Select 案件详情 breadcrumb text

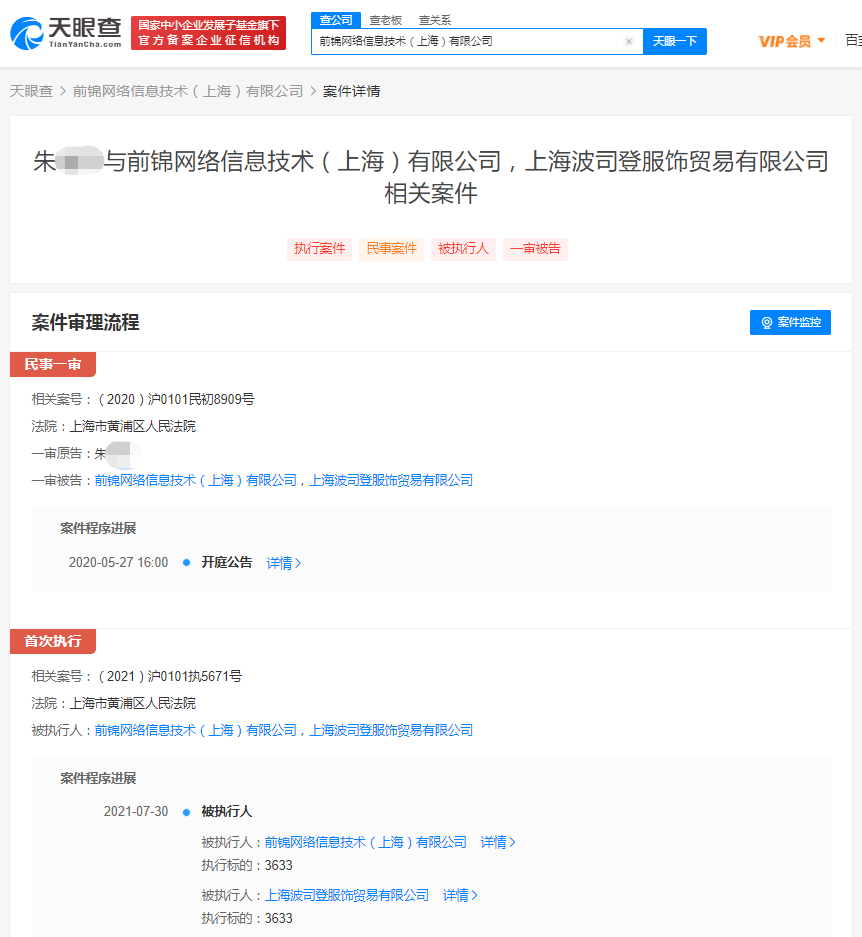coord(351,91)
